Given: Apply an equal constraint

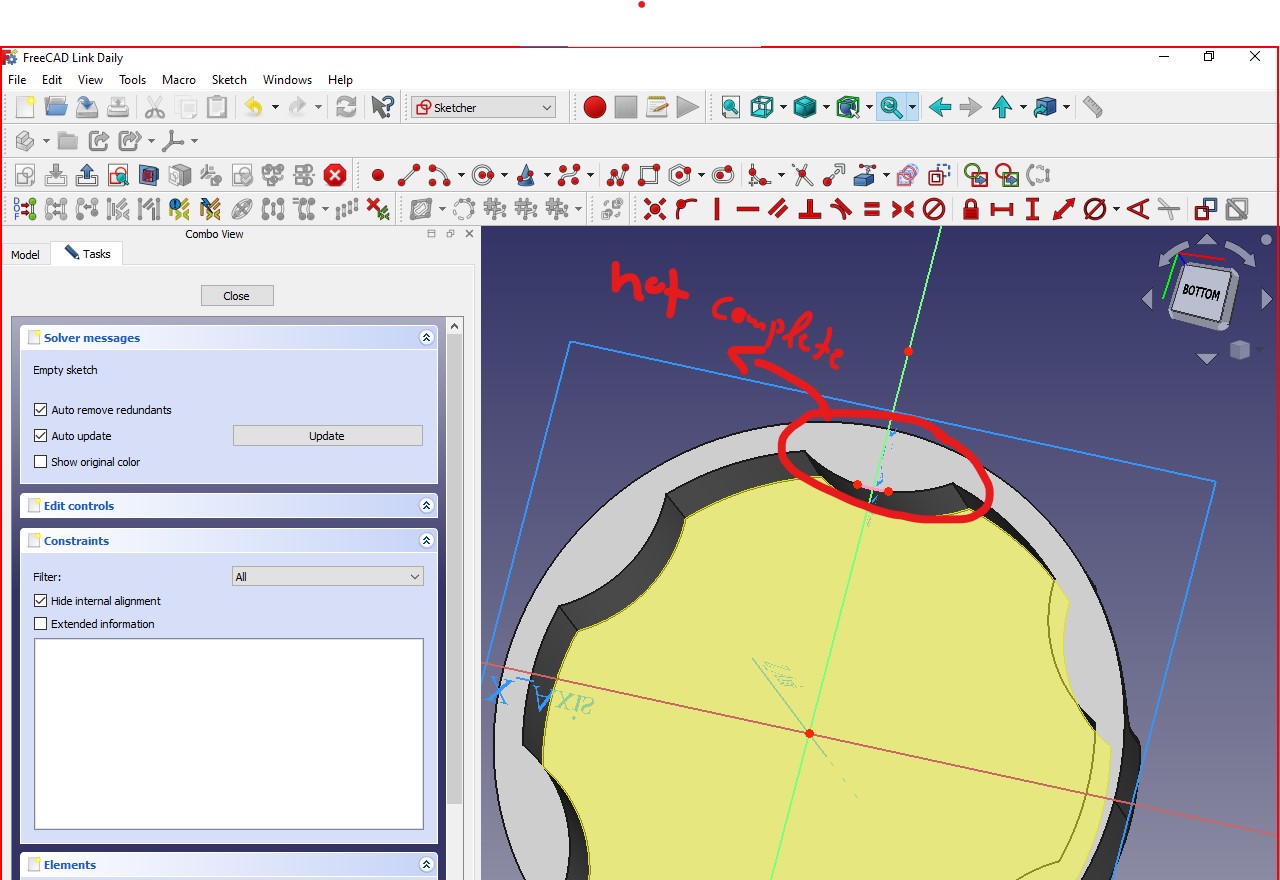Looking at the screenshot, I should coord(871,209).
